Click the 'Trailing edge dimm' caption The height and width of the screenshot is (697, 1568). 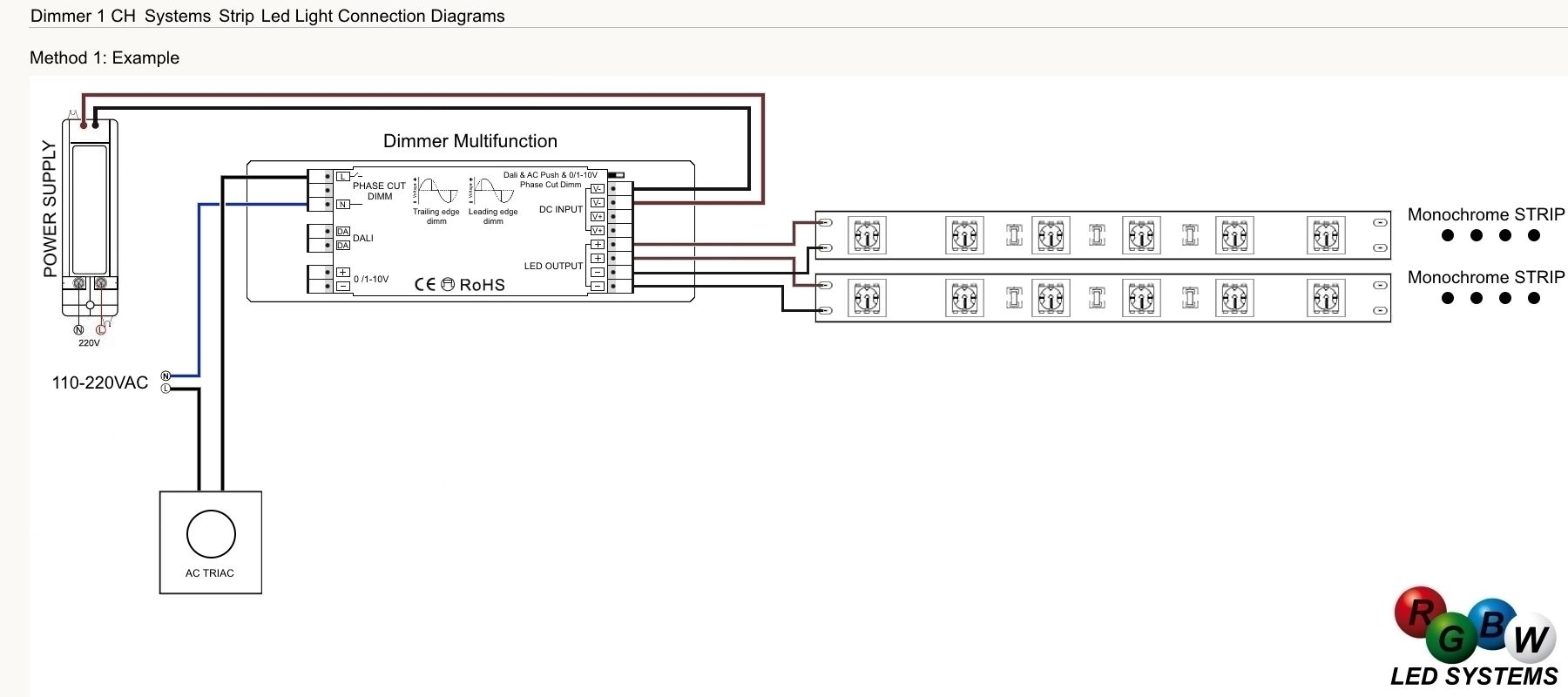coord(436,216)
